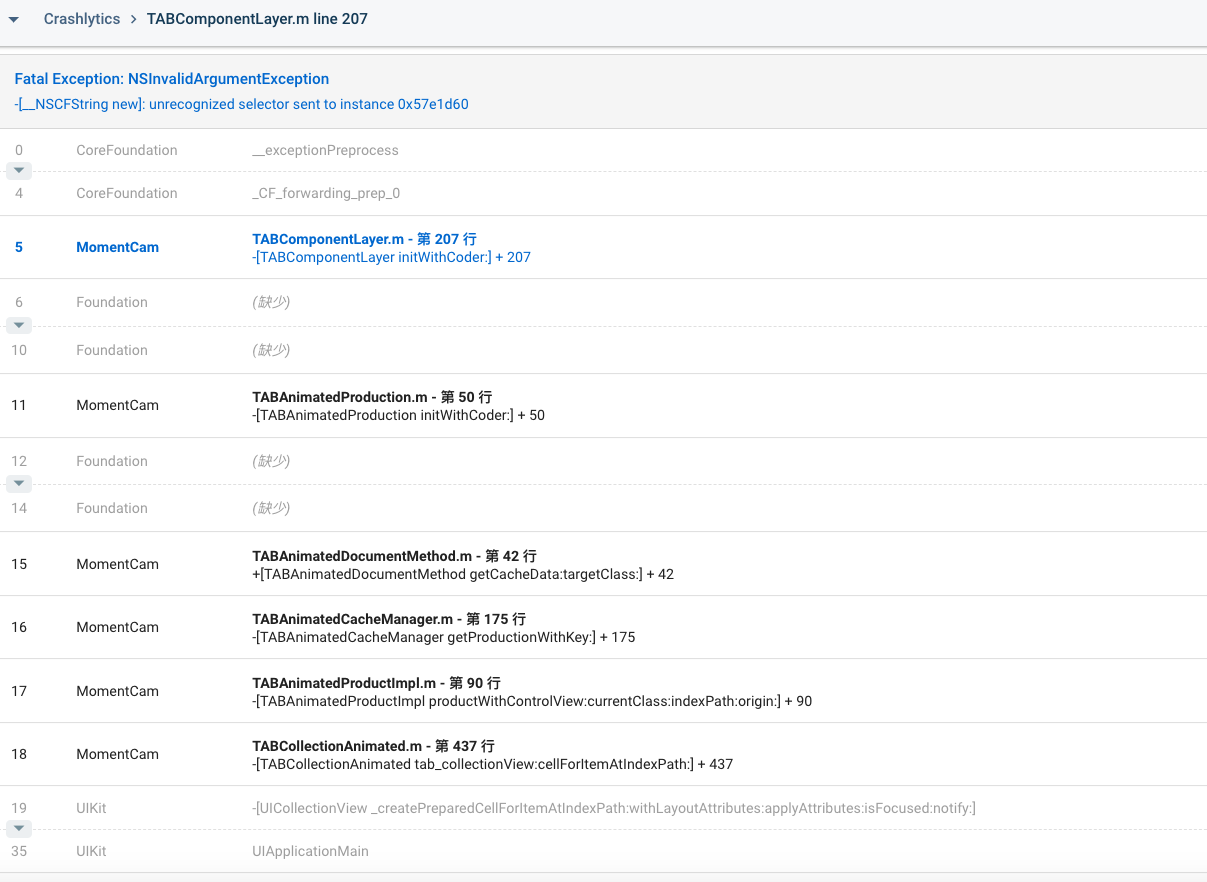Viewport: 1207px width, 882px height.
Task: Select Foundation label in frame 14
Action: 112,508
